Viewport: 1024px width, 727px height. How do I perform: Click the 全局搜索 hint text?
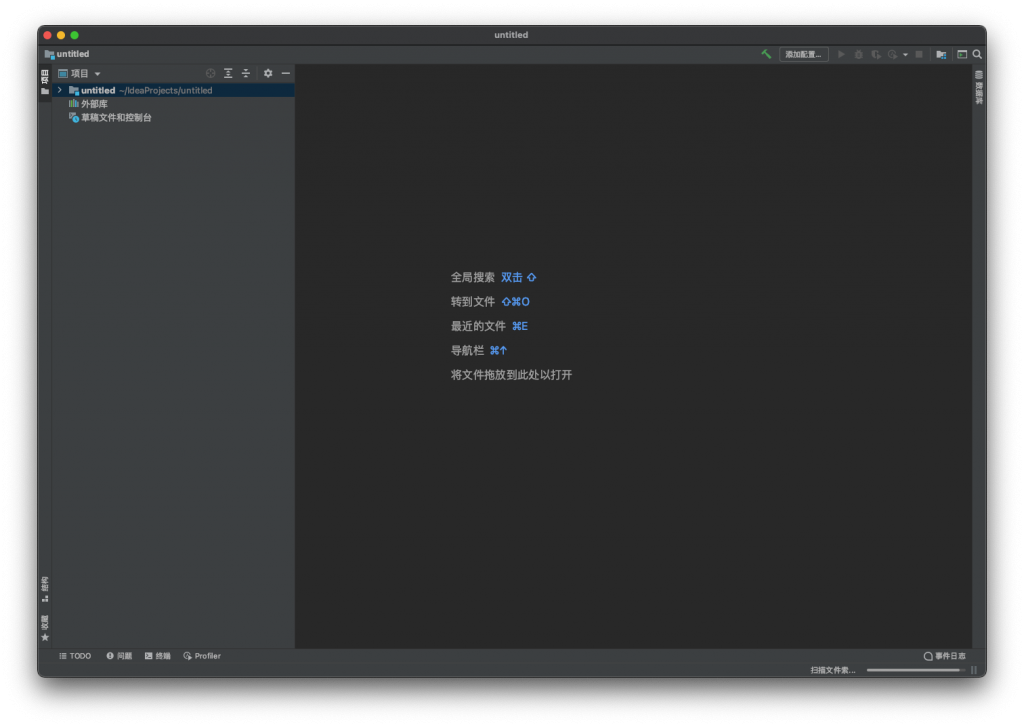(473, 278)
